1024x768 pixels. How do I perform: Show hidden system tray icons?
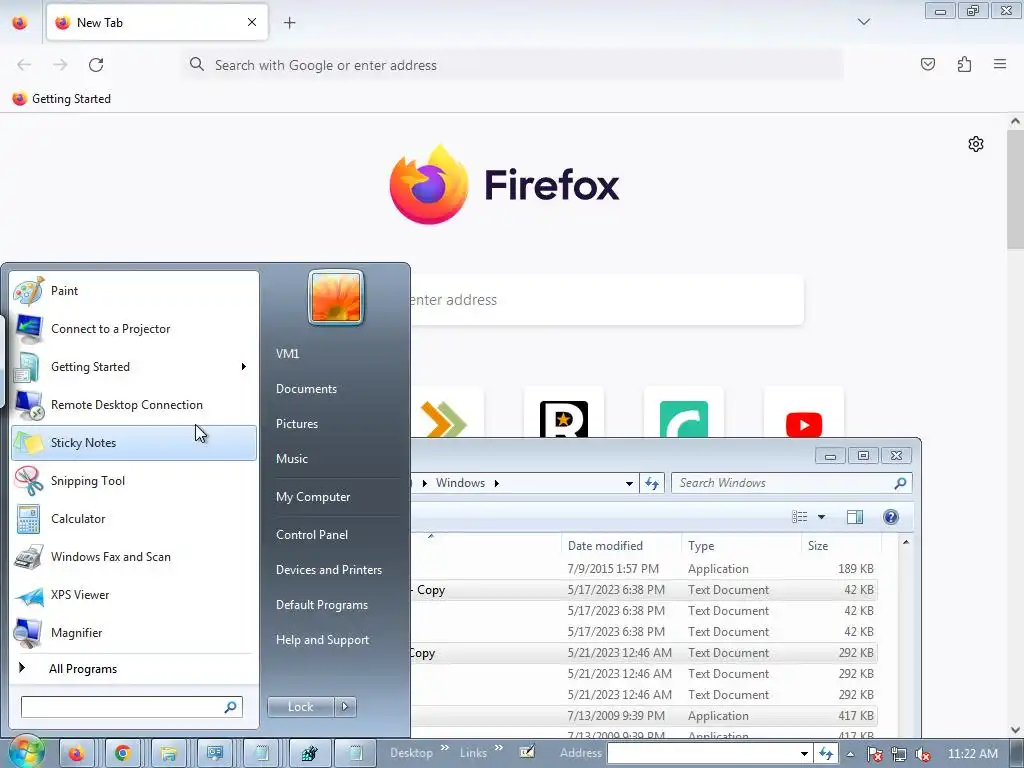pyautogui.click(x=850, y=754)
